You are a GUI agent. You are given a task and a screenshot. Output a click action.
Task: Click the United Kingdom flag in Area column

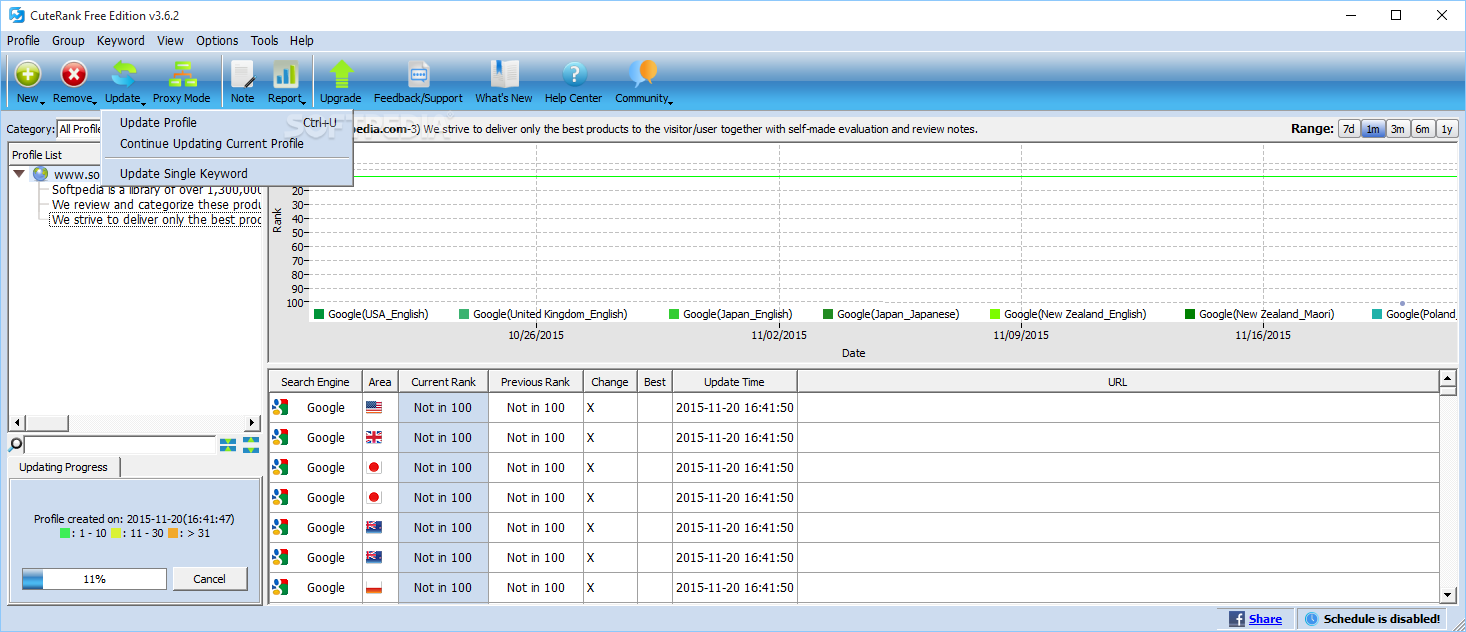[x=374, y=438]
